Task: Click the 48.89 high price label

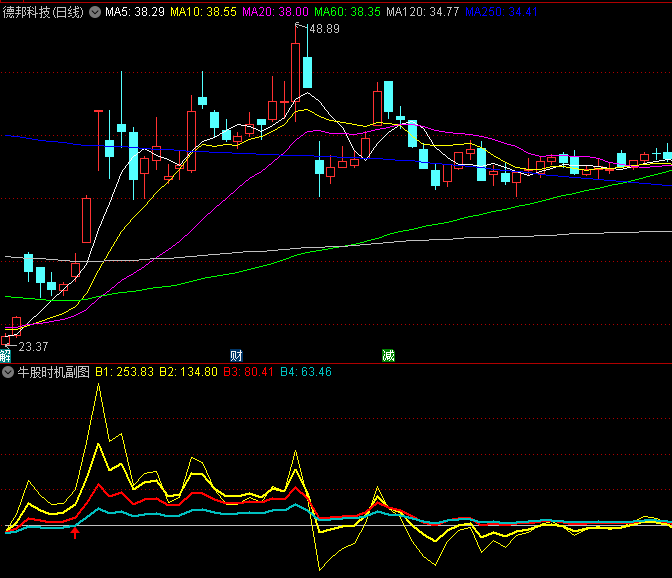Action: tap(324, 29)
